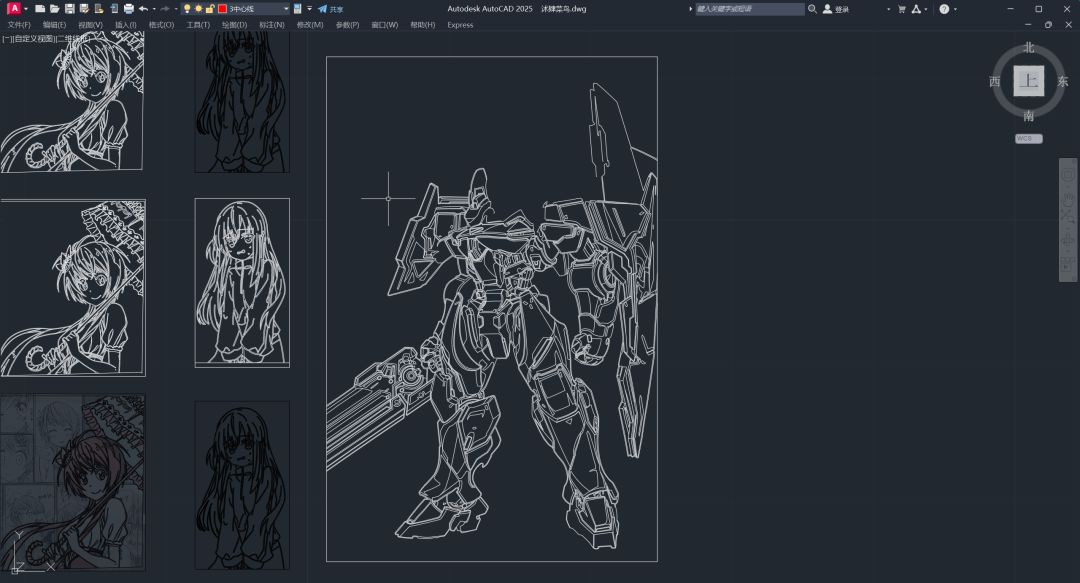Click the keyword search input field
The width and height of the screenshot is (1080, 583).
748,9
